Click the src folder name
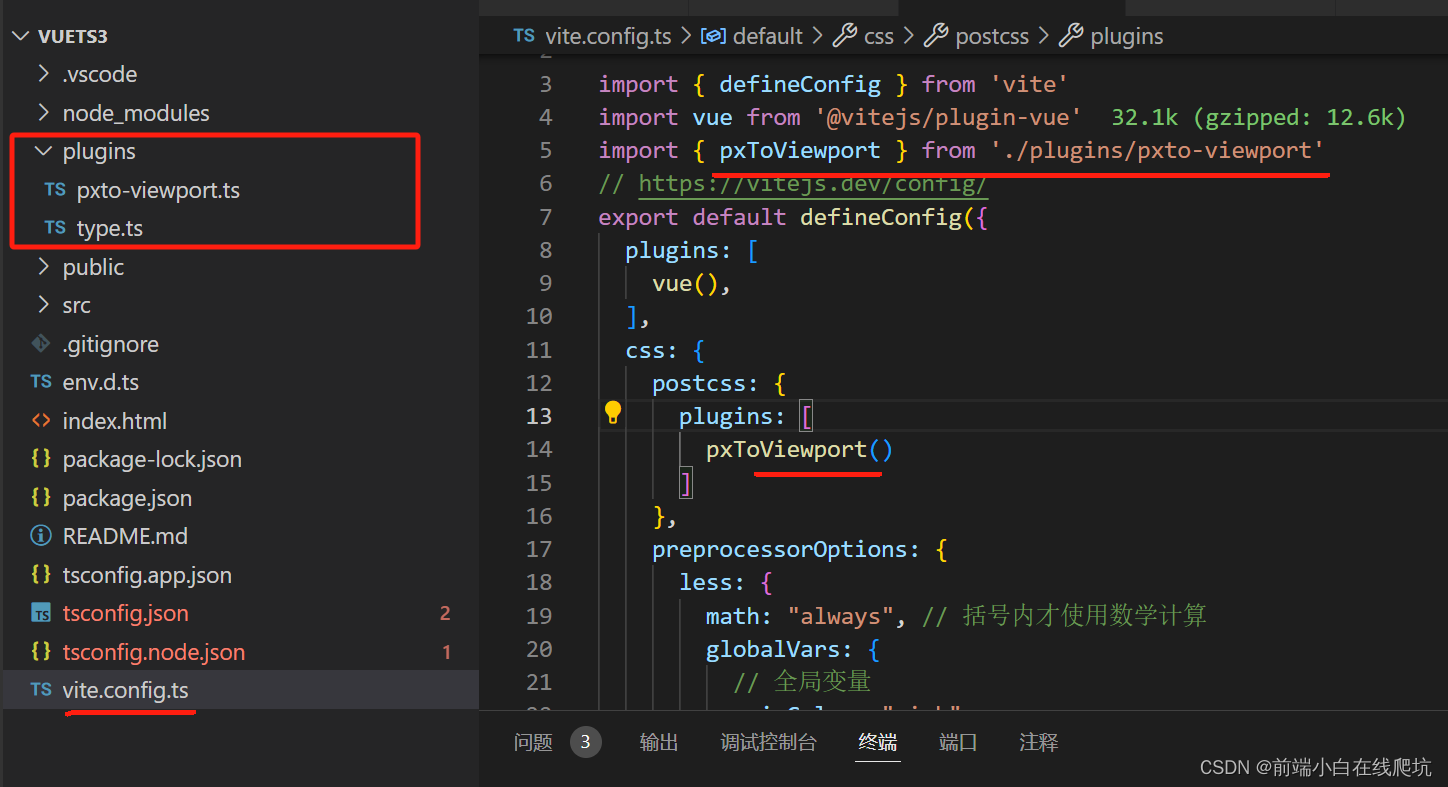Image resolution: width=1448 pixels, height=787 pixels. tap(76, 305)
